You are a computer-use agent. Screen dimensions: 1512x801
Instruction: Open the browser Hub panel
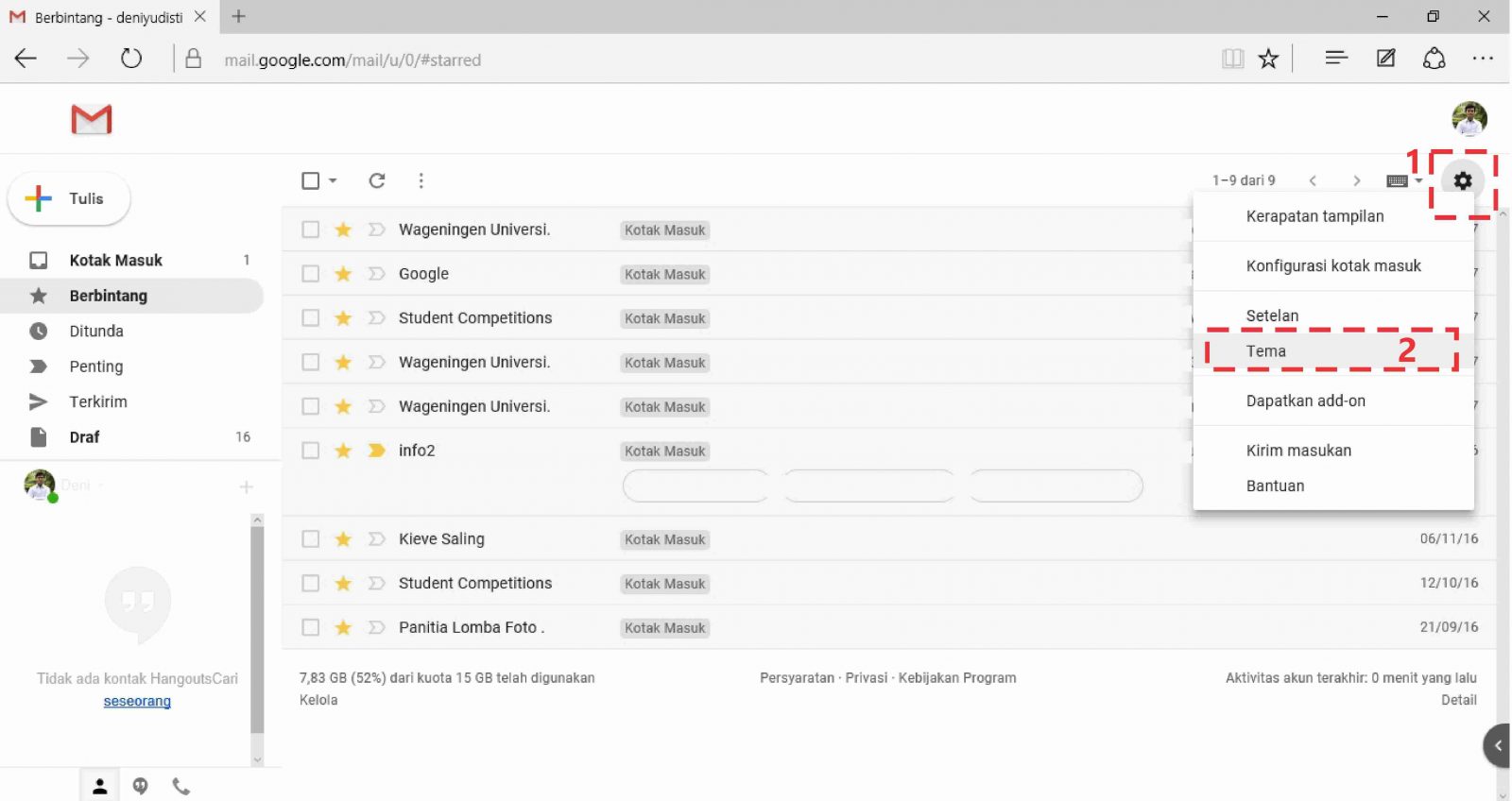click(1336, 59)
